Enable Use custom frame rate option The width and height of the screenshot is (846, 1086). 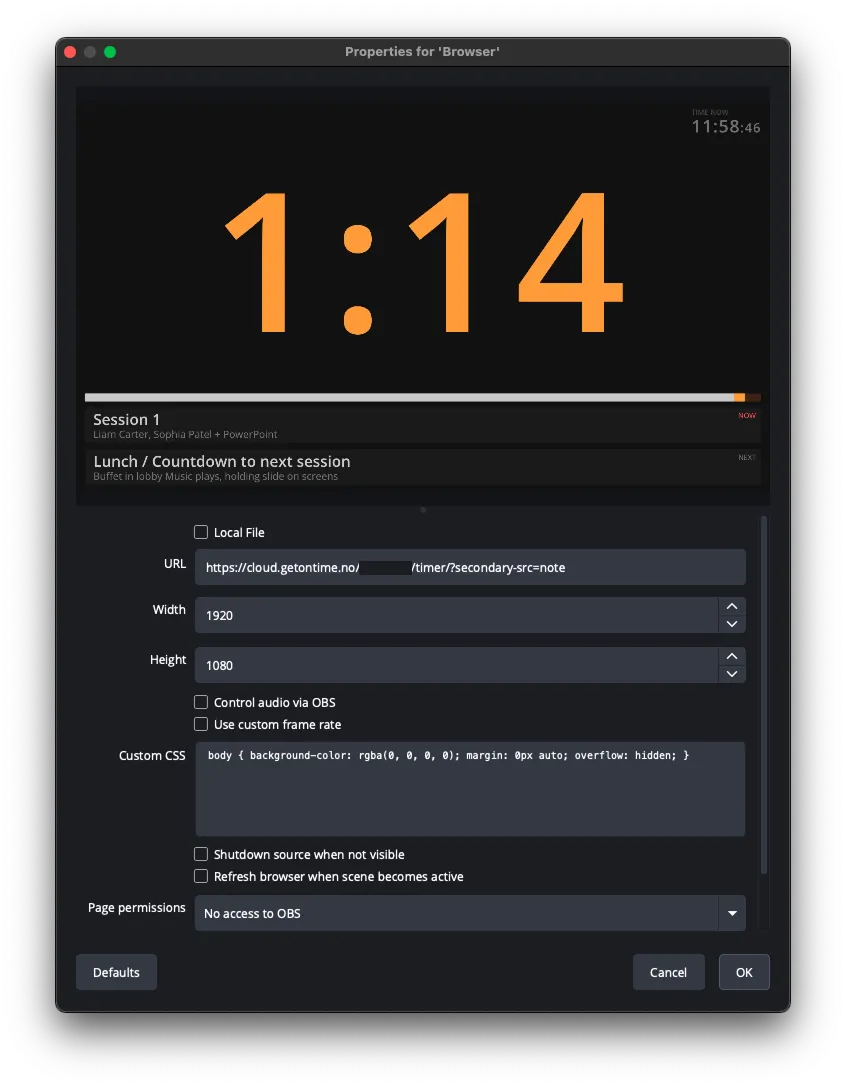[201, 725]
